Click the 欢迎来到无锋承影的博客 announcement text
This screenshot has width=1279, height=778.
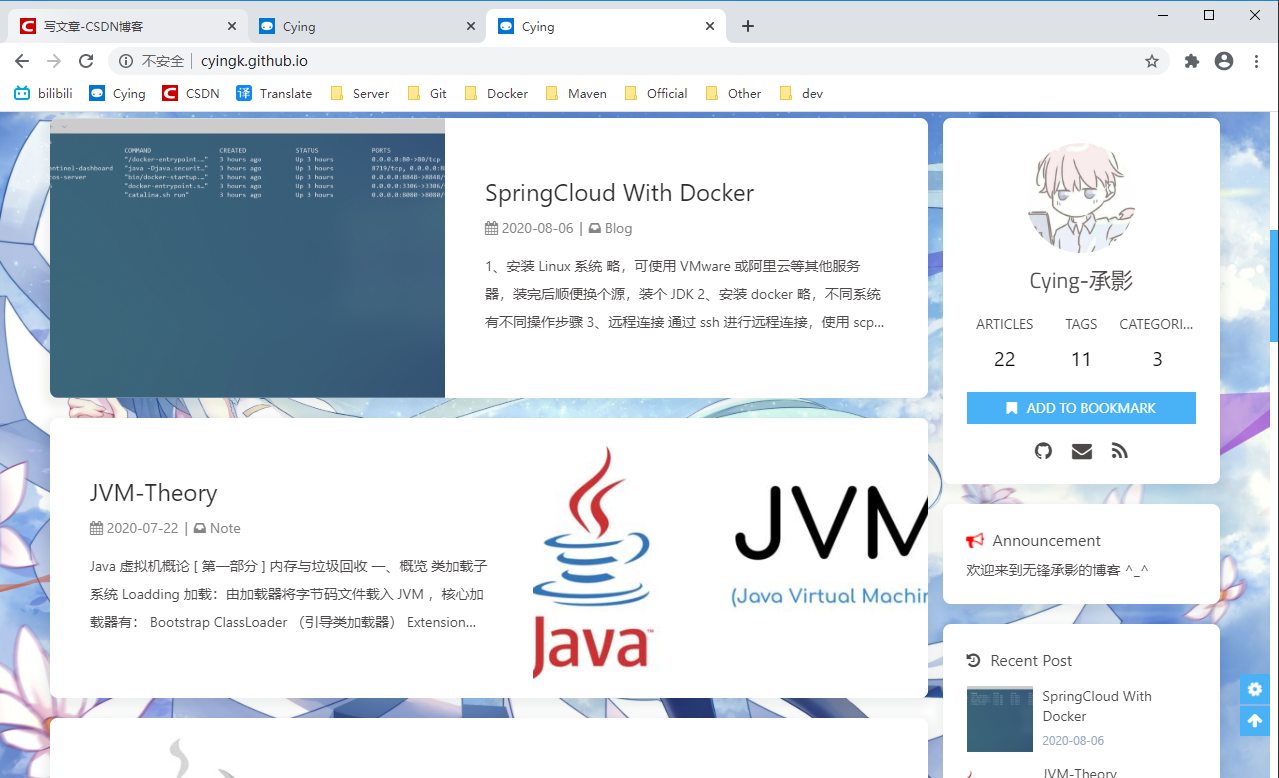point(1057,570)
